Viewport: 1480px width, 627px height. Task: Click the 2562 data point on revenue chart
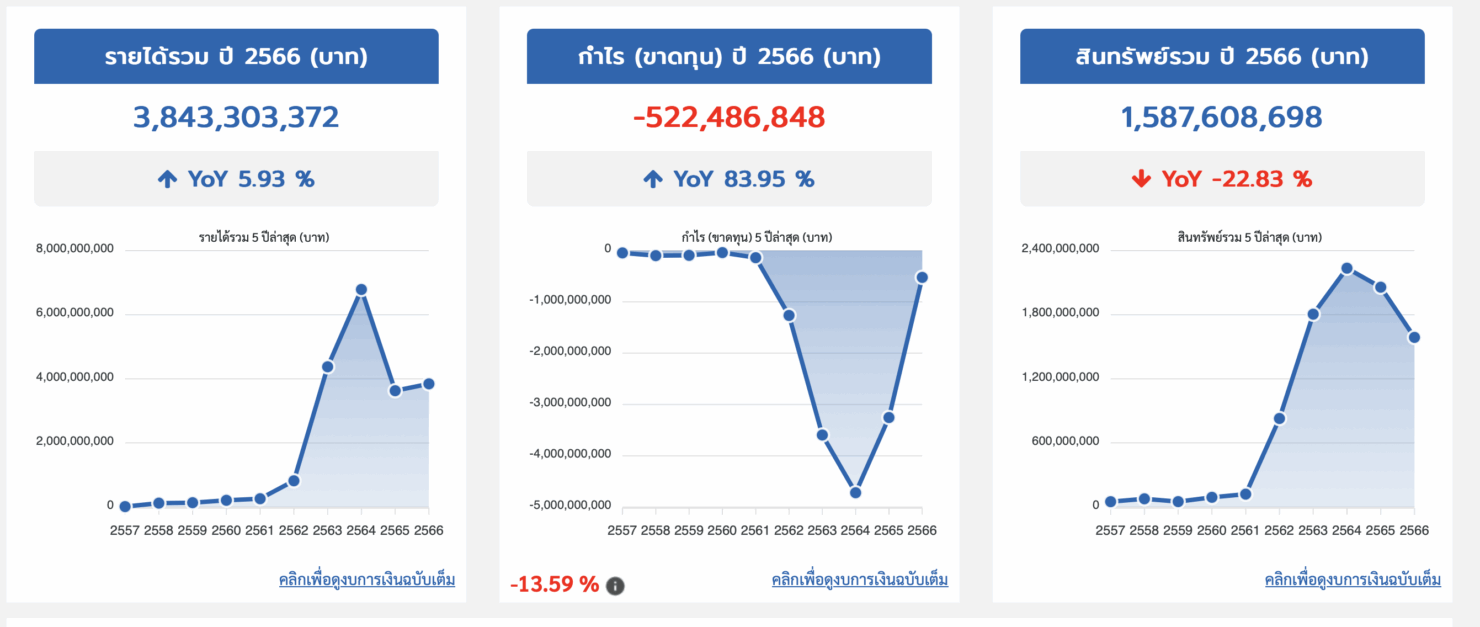click(x=292, y=481)
